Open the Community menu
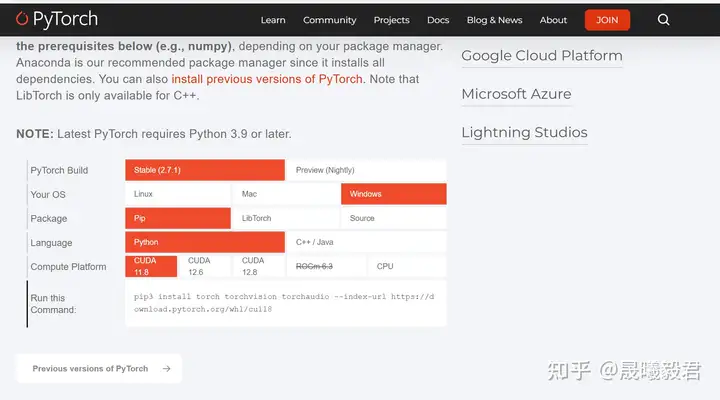Viewport: 720px width, 400px height. 329,20
